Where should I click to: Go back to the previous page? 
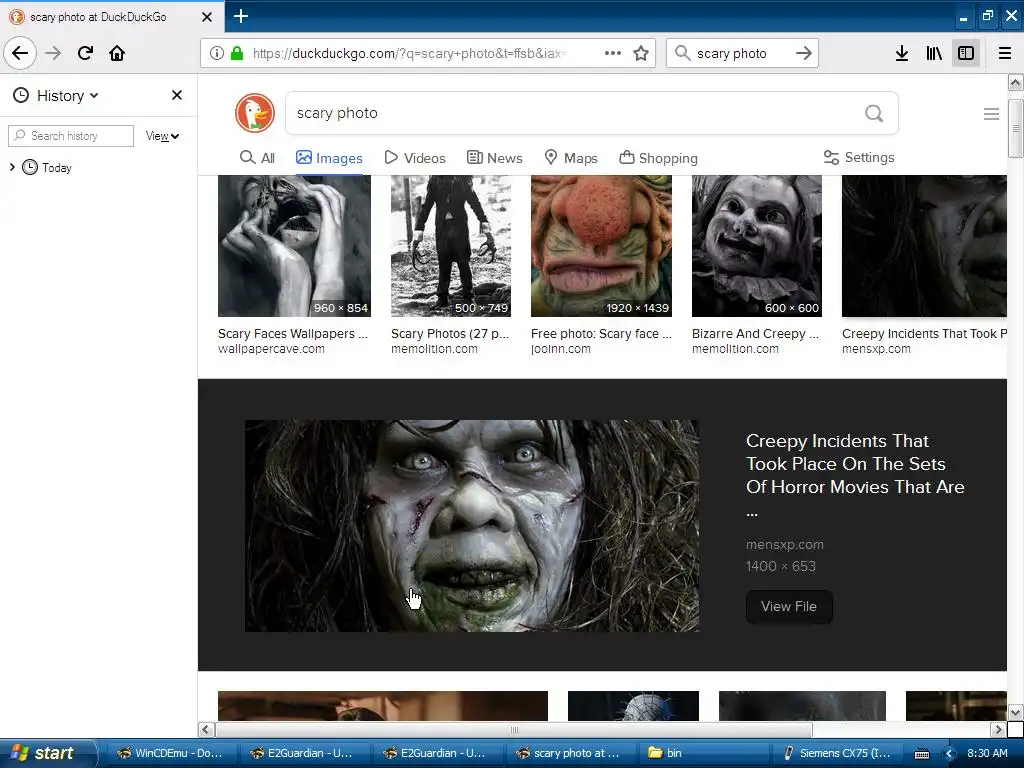20,53
